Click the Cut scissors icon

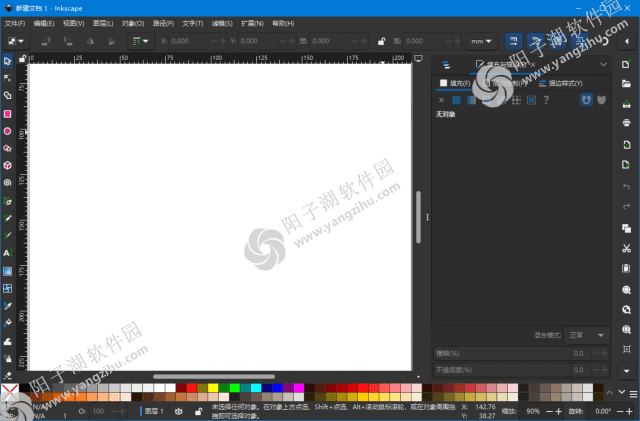(x=626, y=248)
